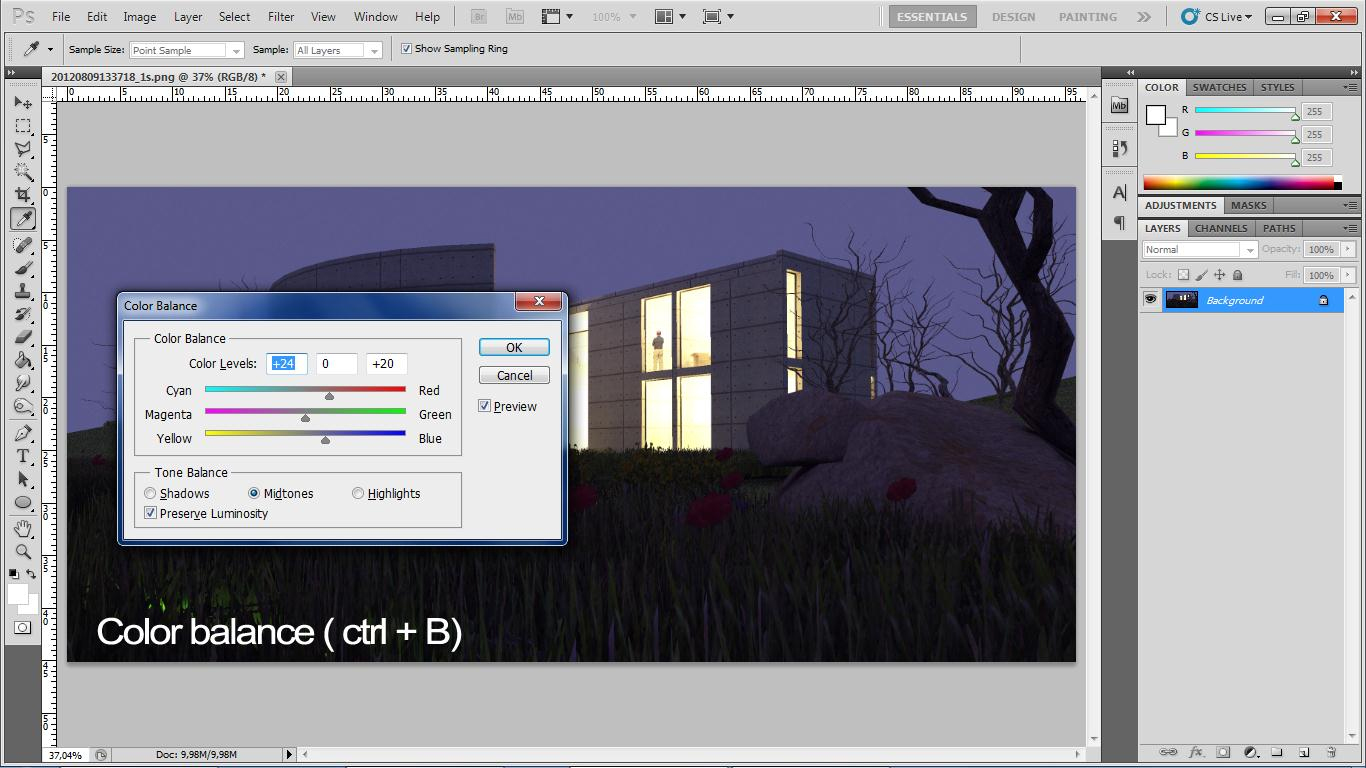Delete layer with trash icon
Screen dimensions: 1366x768
point(1331,752)
